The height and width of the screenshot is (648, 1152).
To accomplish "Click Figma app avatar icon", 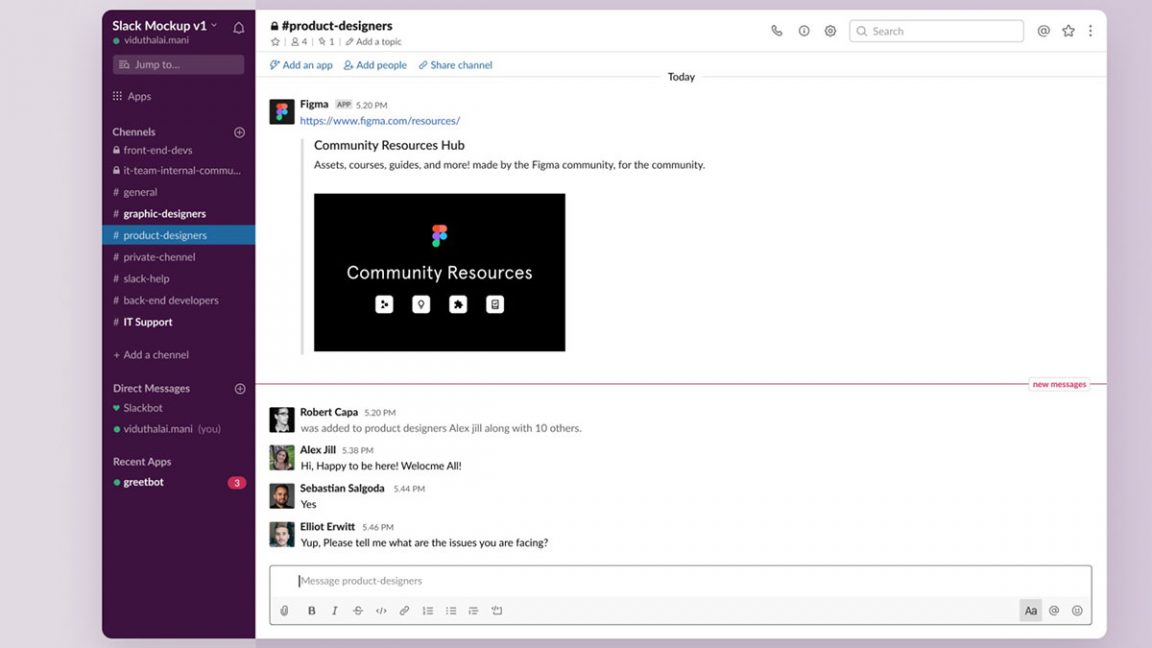I will (282, 112).
